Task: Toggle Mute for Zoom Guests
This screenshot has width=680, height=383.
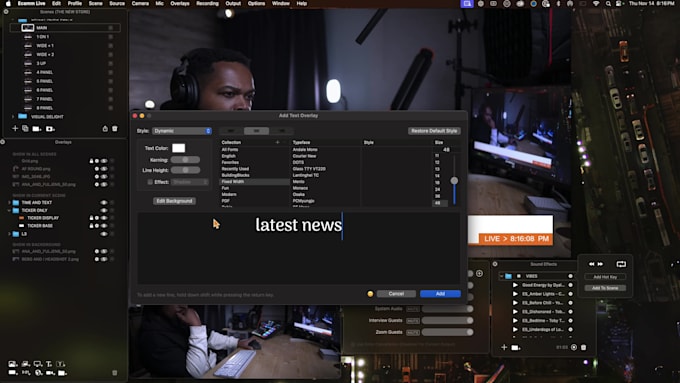Action: [412, 332]
